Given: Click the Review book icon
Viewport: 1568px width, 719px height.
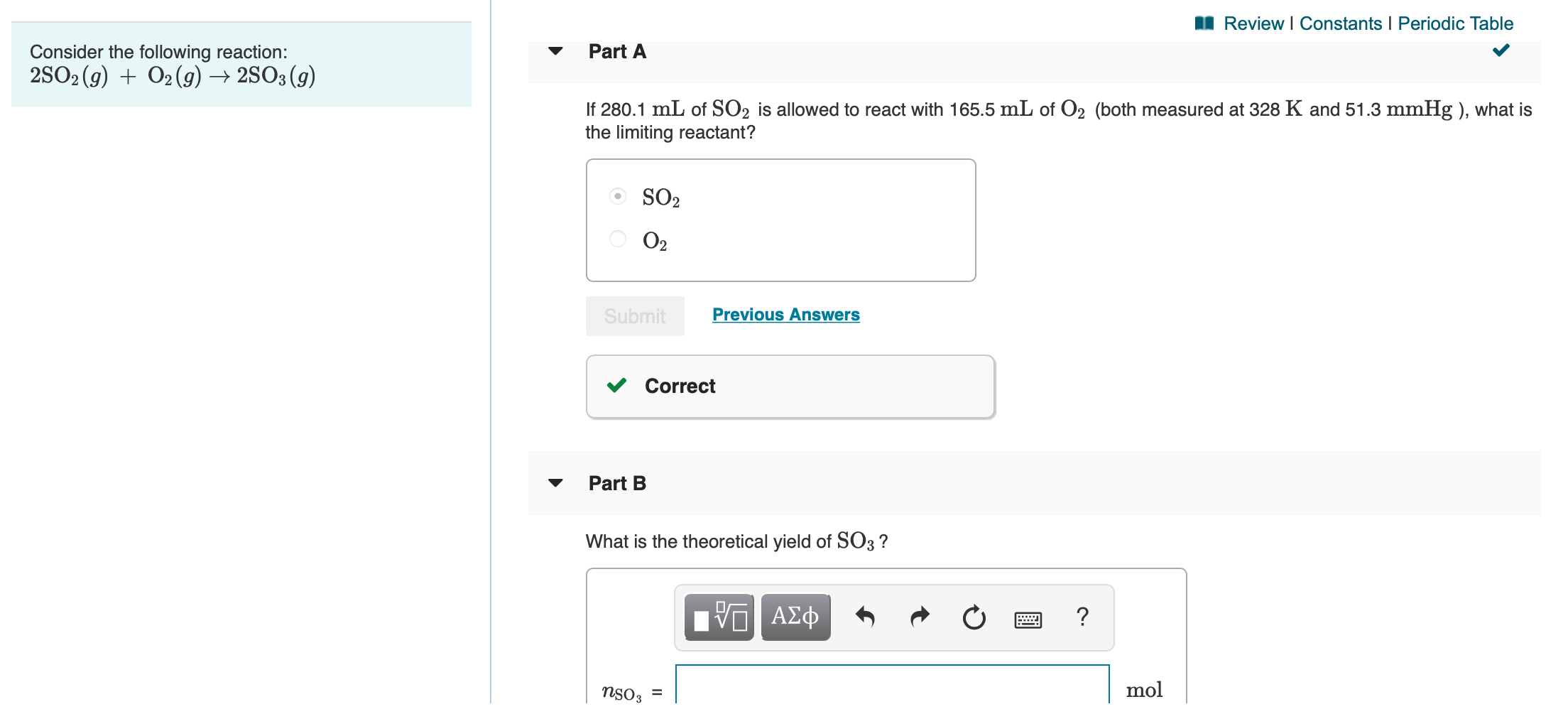Looking at the screenshot, I should pos(1204,23).
